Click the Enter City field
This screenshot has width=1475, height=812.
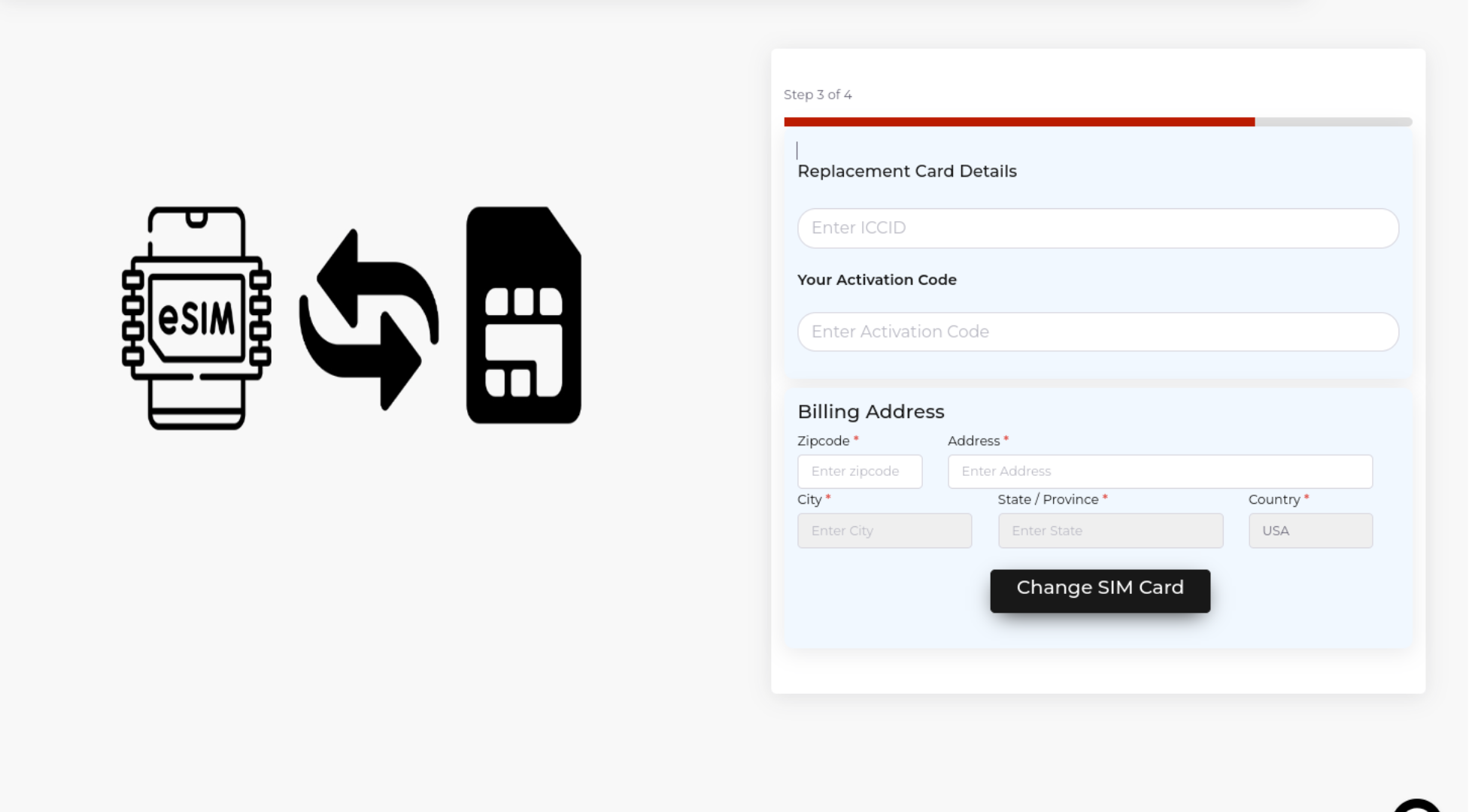(884, 531)
